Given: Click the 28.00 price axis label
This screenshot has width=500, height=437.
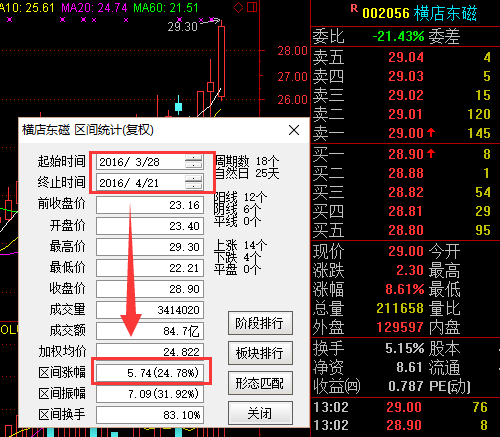Looking at the screenshot, I should 292,51.
